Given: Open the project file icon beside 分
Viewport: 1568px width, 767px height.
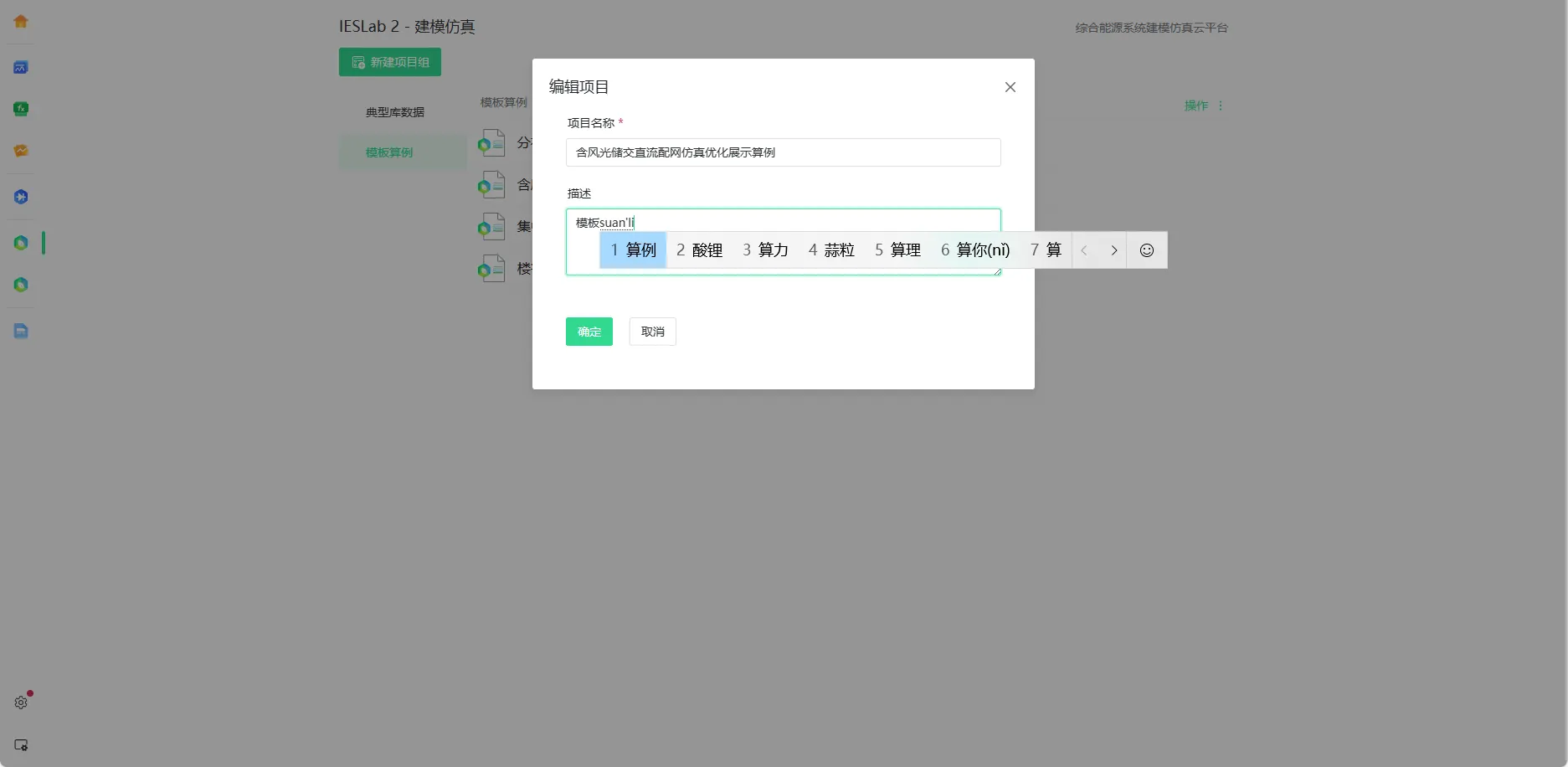Looking at the screenshot, I should [491, 143].
